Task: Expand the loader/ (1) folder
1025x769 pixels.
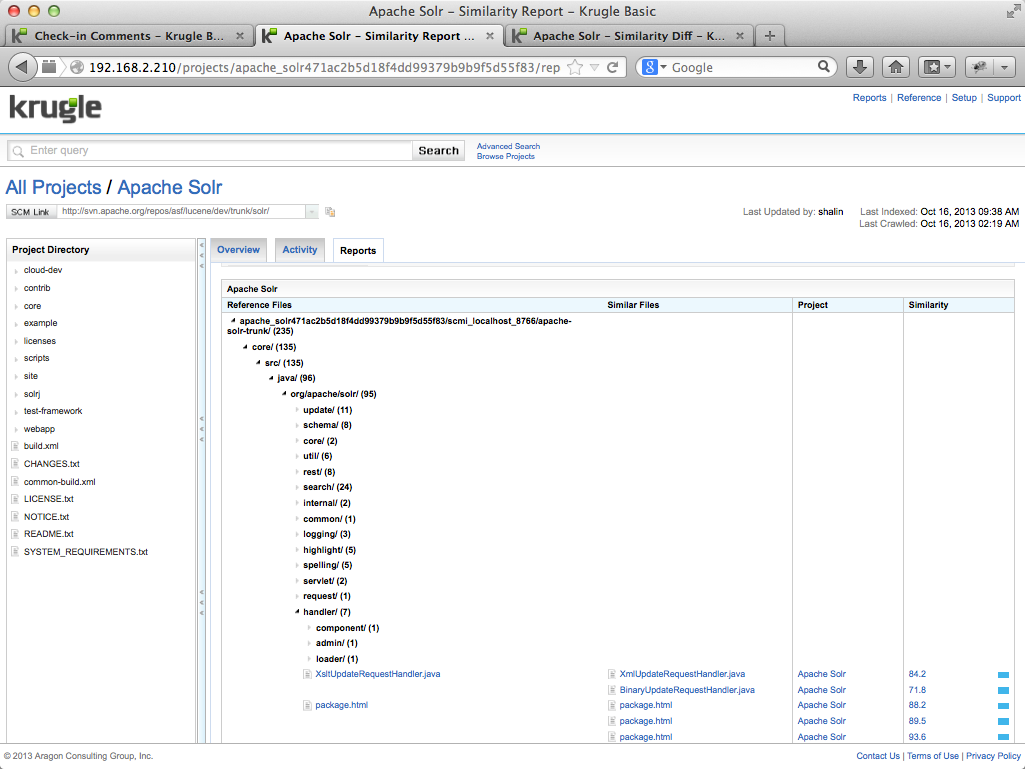Action: [309, 659]
